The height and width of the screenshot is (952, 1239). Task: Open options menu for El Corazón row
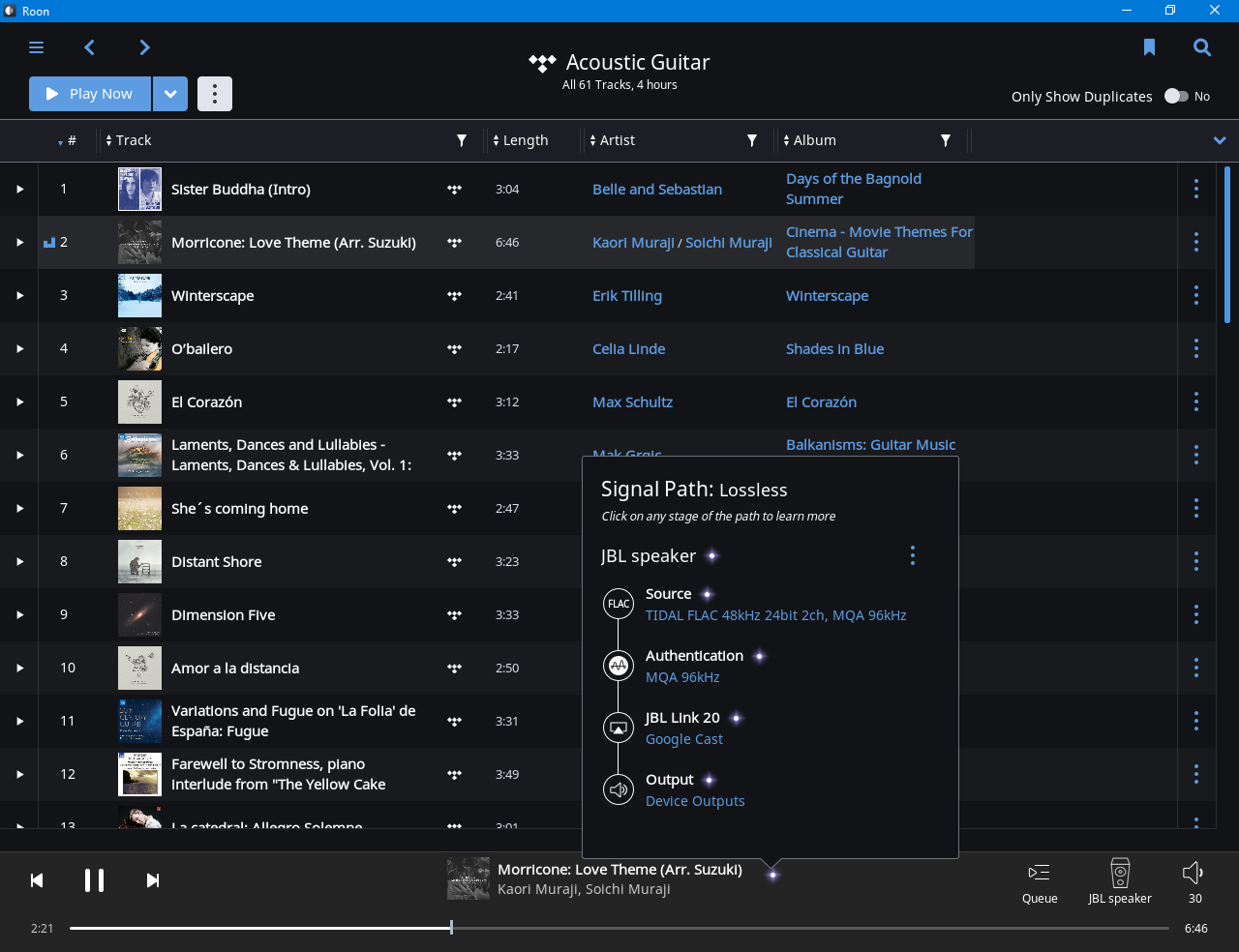tap(1196, 402)
